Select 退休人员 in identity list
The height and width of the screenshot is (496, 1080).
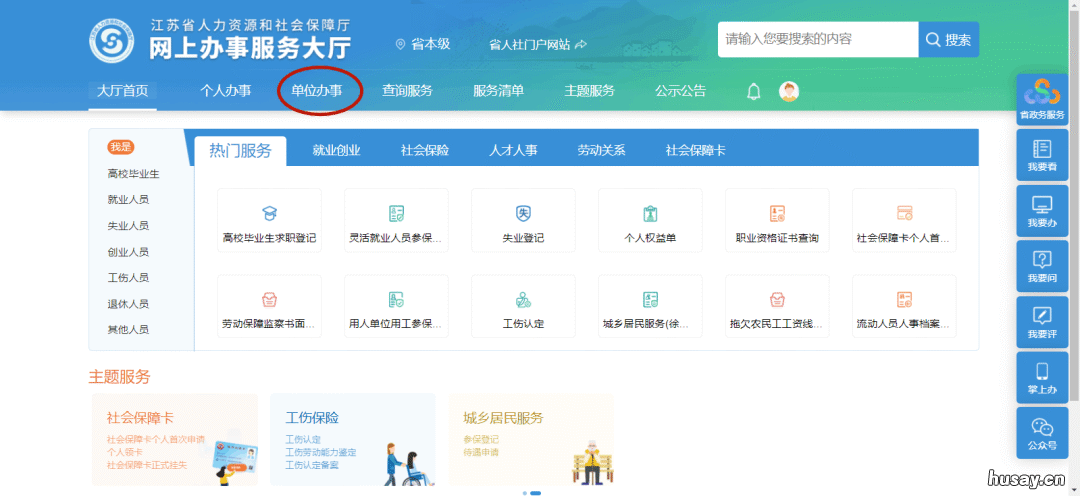click(128, 304)
